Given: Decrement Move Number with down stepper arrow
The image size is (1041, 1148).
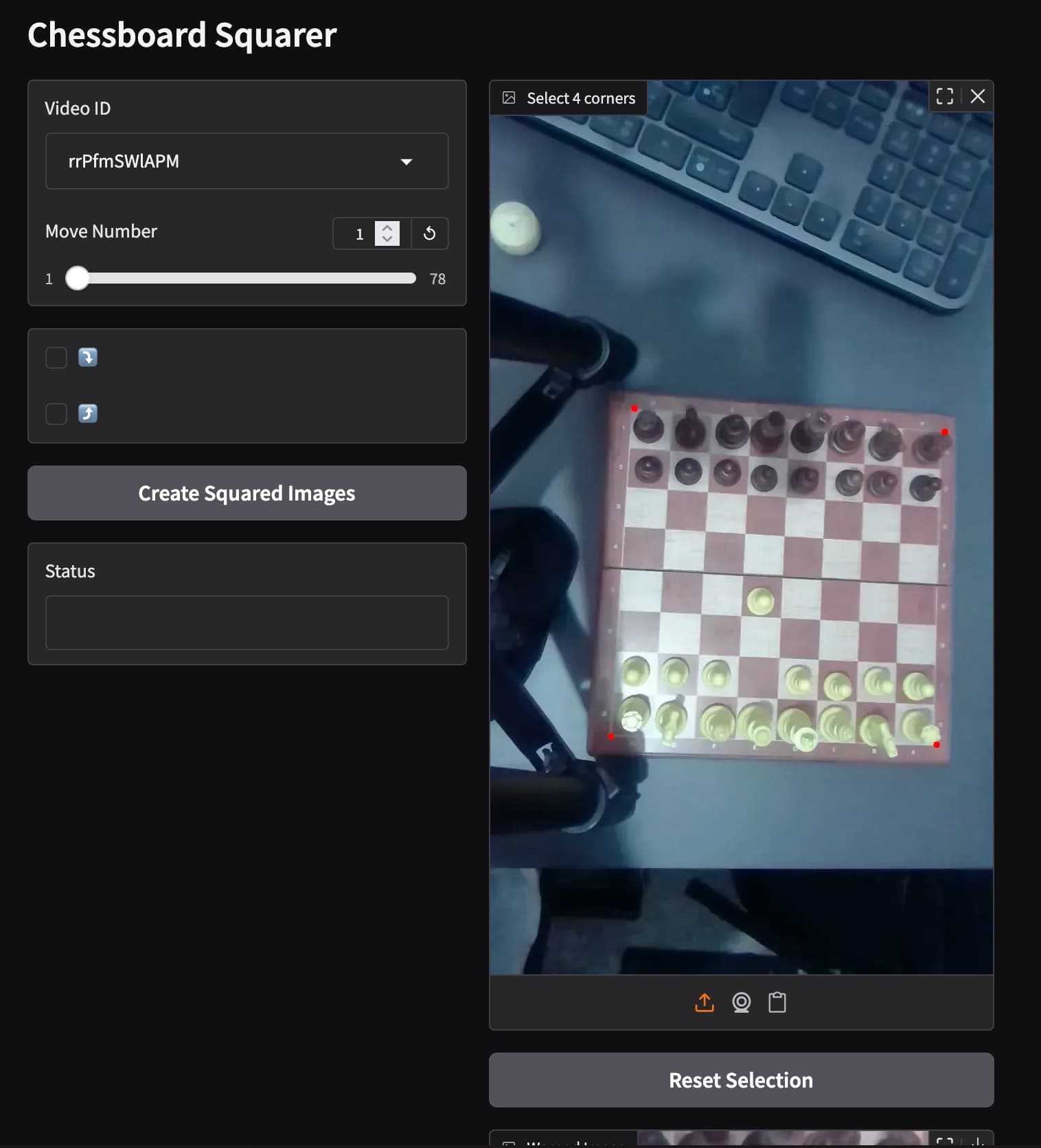Looking at the screenshot, I should point(387,239).
